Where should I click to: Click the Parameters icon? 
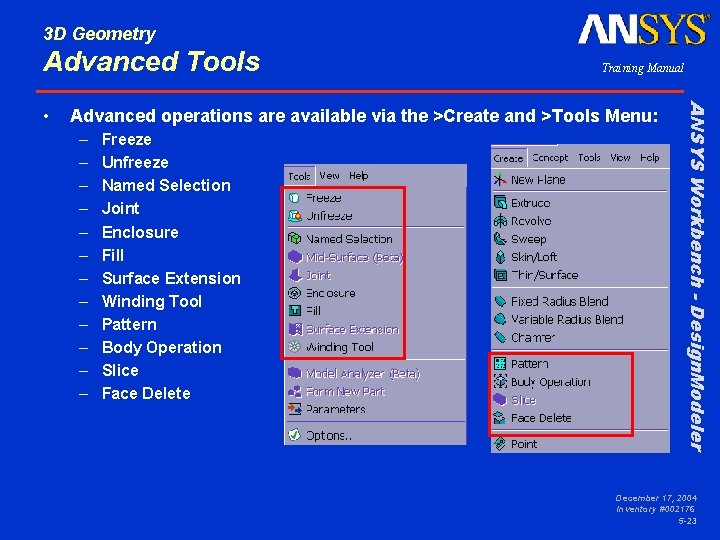(294, 409)
